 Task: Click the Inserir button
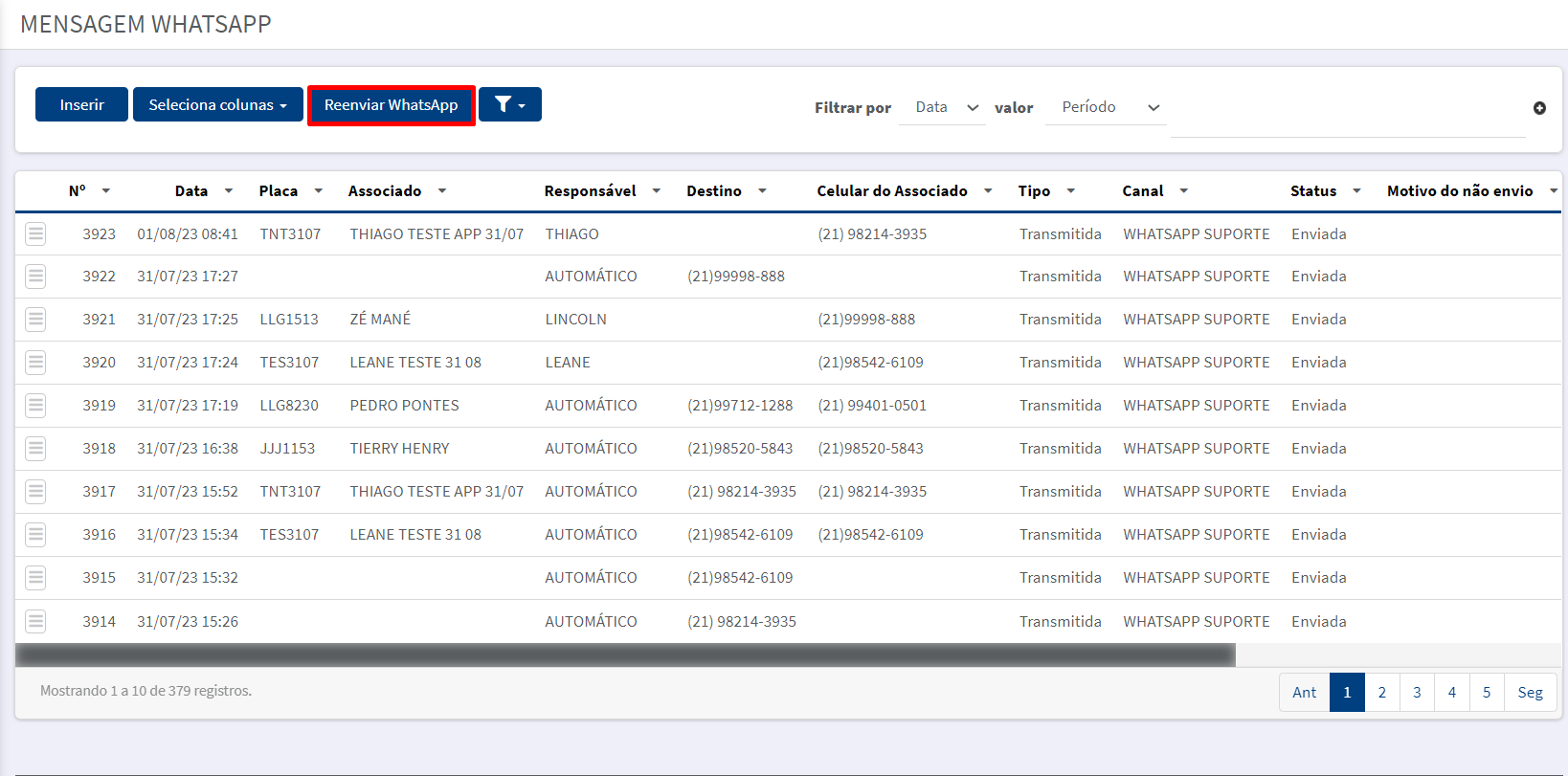pos(81,104)
